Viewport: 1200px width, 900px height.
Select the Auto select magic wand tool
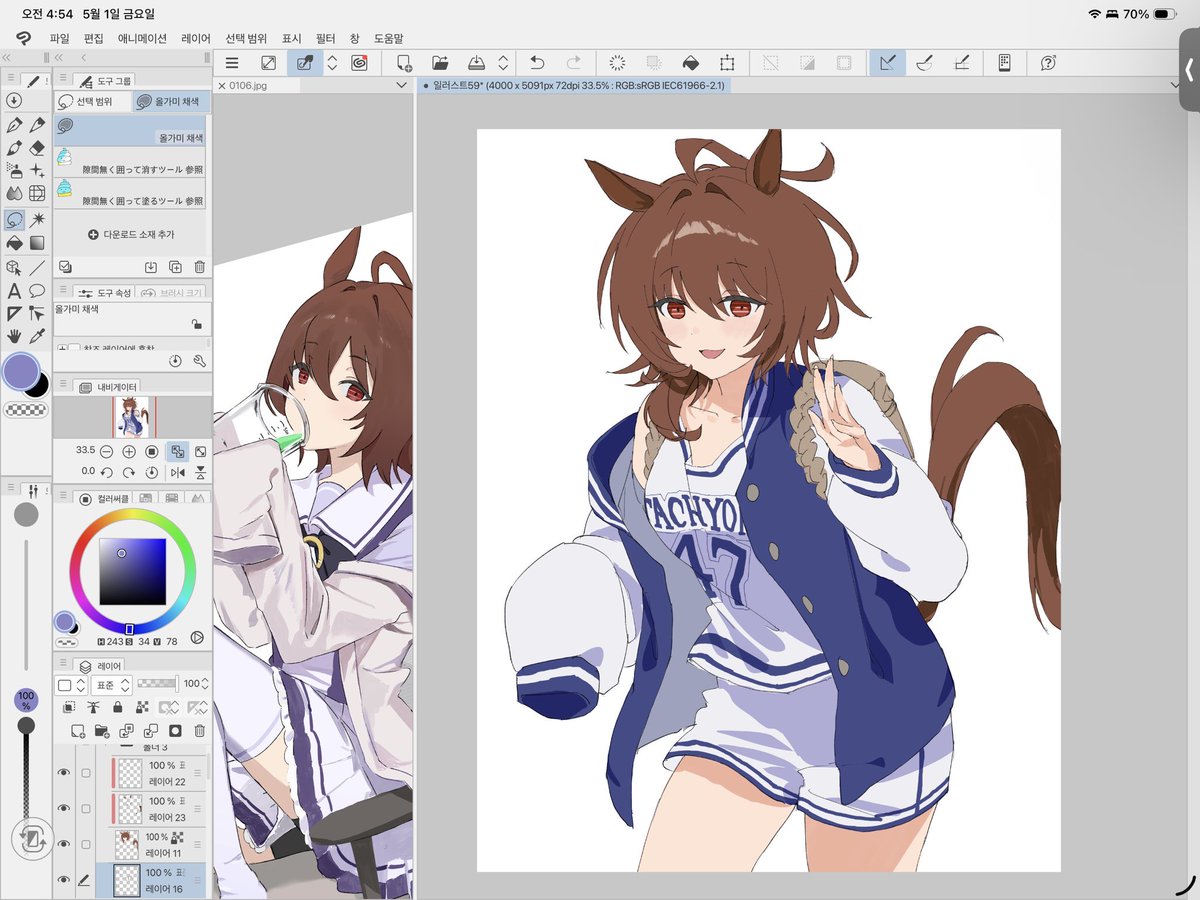coord(37,219)
